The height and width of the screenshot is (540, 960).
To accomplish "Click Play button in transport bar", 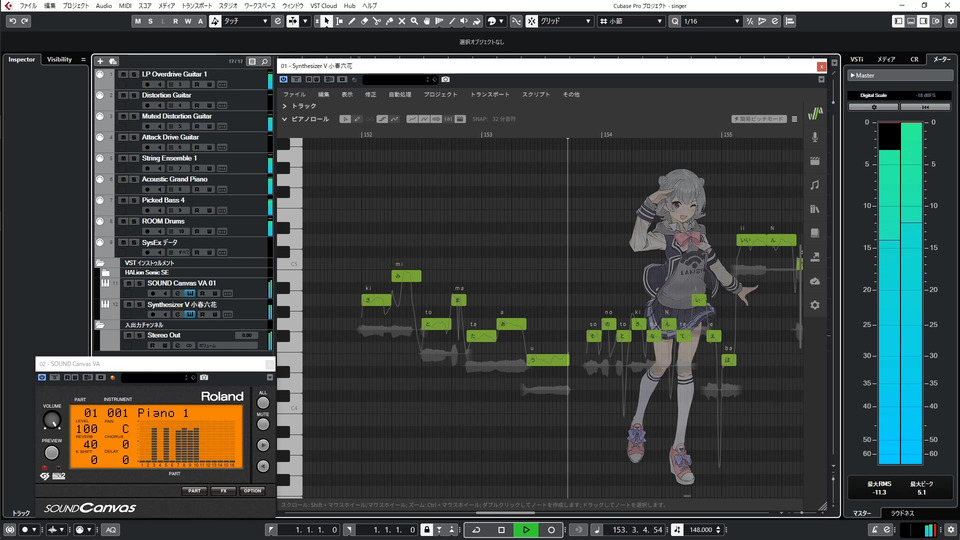I will pos(526,530).
